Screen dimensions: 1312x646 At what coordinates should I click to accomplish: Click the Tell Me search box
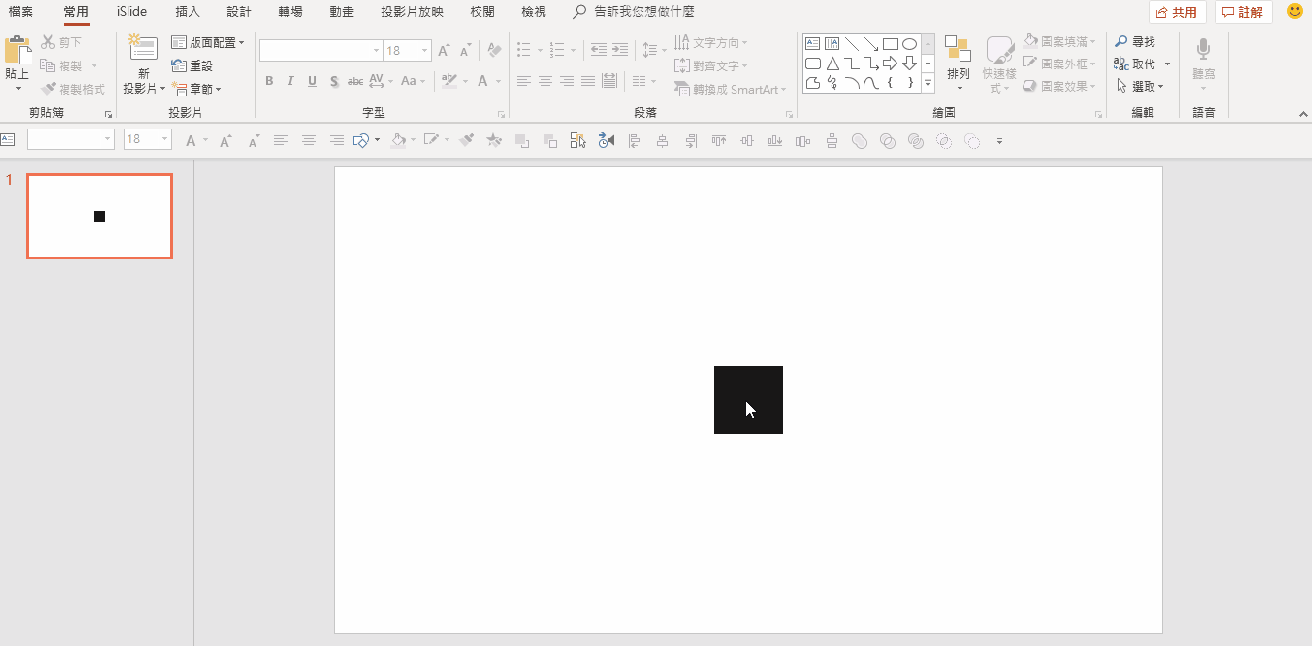tap(634, 12)
